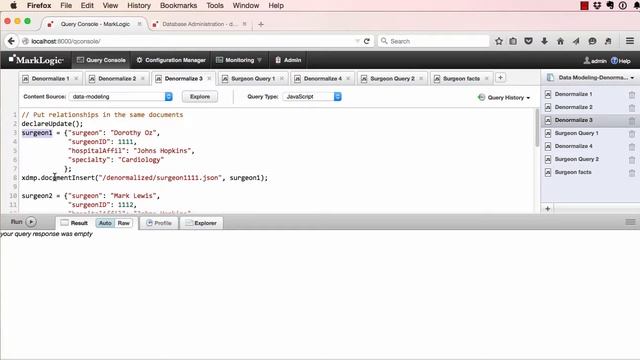Select Surgeon Query 2 in workspace list
The height and width of the screenshot is (360, 640).
click(x=576, y=159)
